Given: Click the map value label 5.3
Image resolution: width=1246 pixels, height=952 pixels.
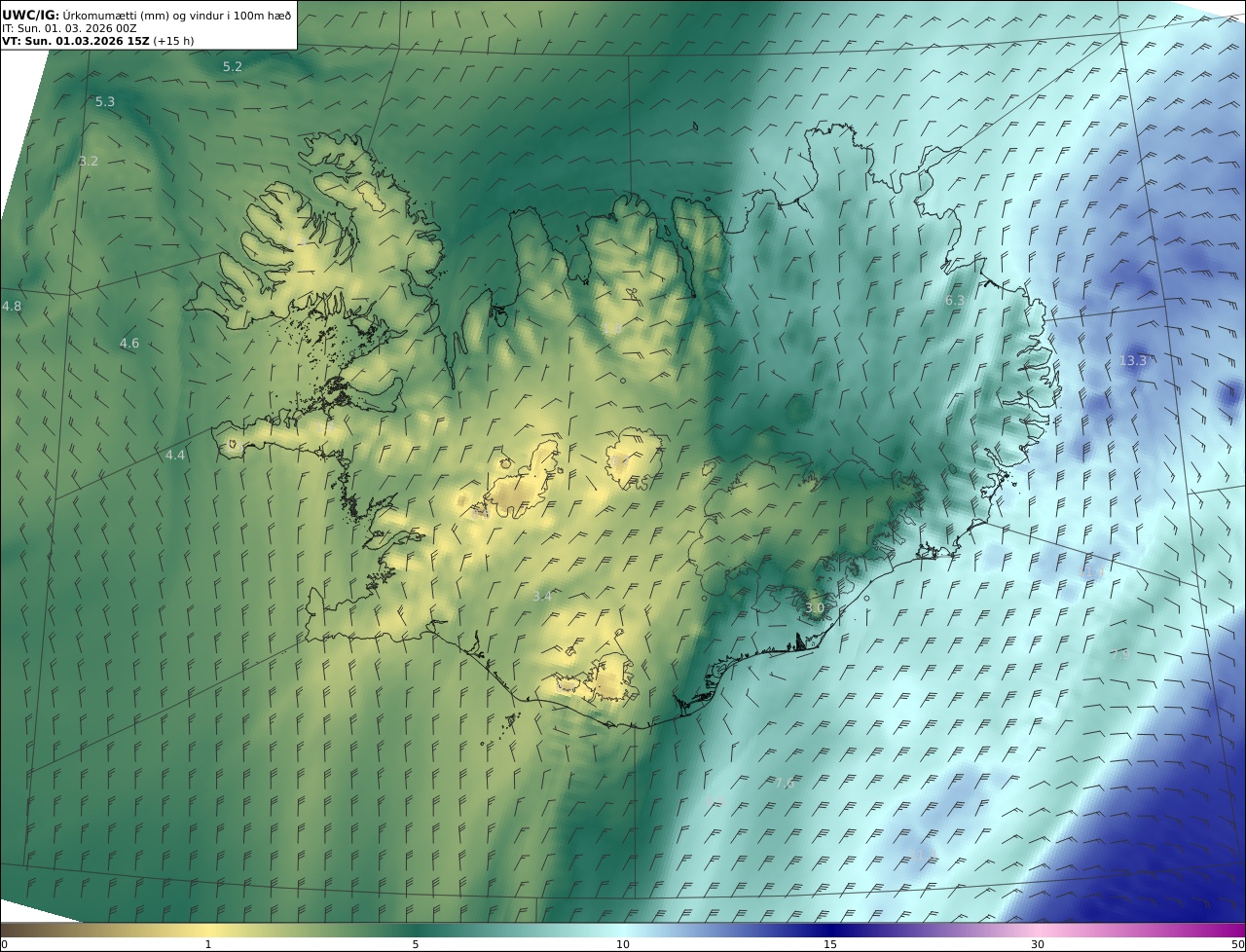Looking at the screenshot, I should click(x=105, y=102).
